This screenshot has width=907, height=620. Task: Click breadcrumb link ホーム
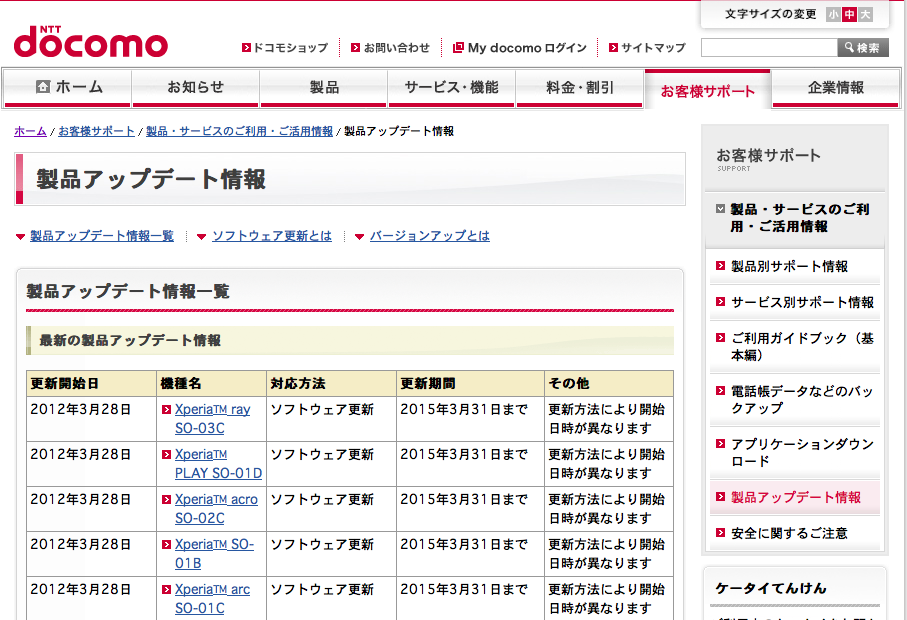30,131
